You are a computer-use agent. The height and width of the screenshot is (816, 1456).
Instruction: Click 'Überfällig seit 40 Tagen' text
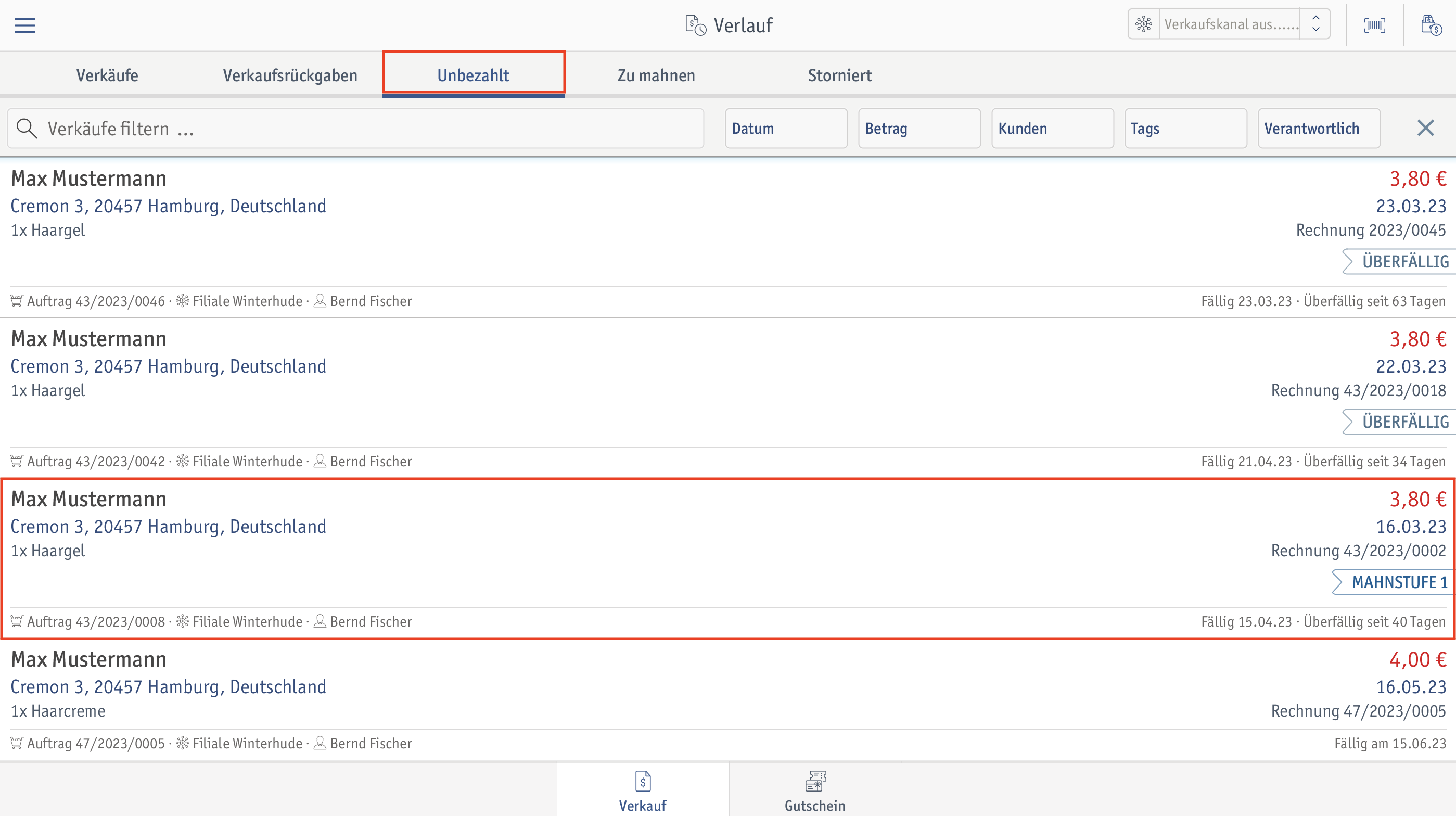(1375, 621)
